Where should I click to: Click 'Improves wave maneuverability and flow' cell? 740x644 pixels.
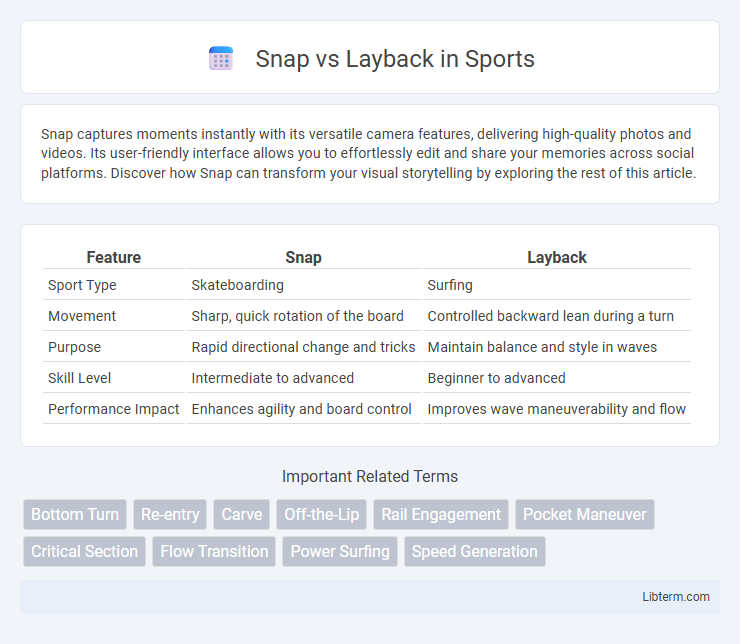556,409
